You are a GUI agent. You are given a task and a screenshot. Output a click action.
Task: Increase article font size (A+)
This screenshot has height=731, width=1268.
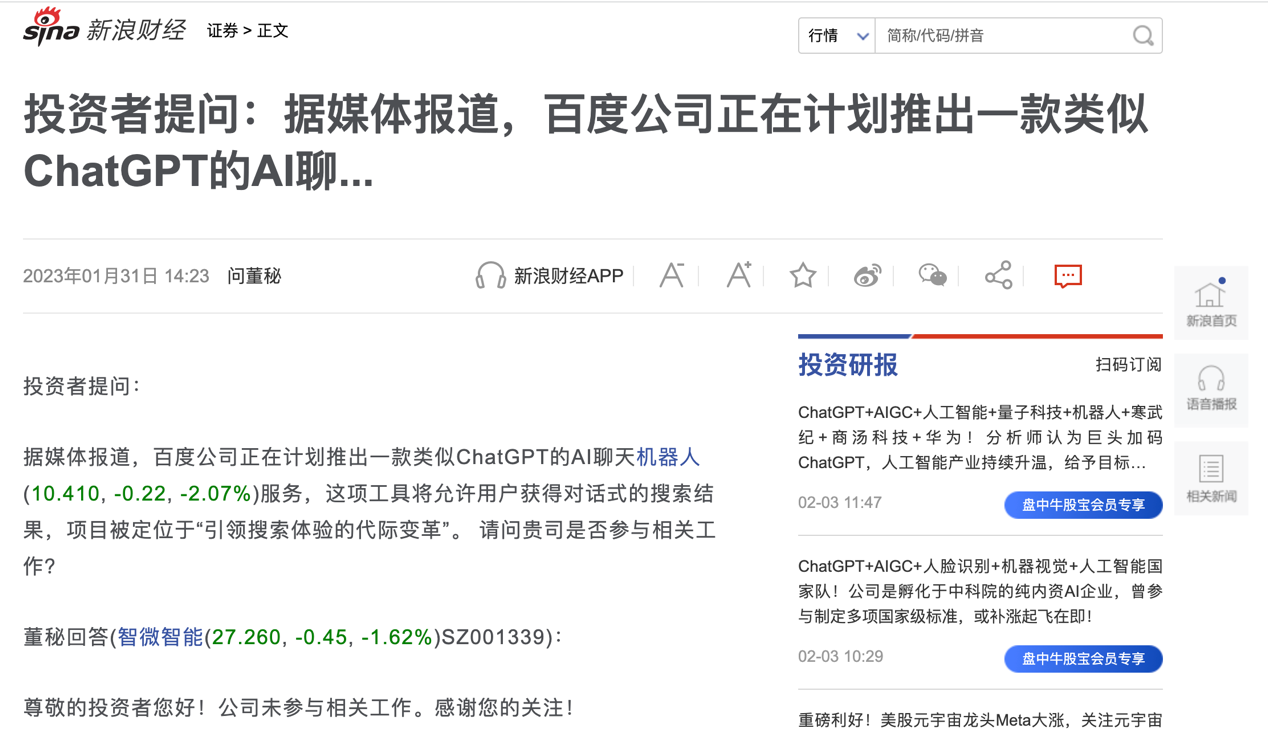738,275
